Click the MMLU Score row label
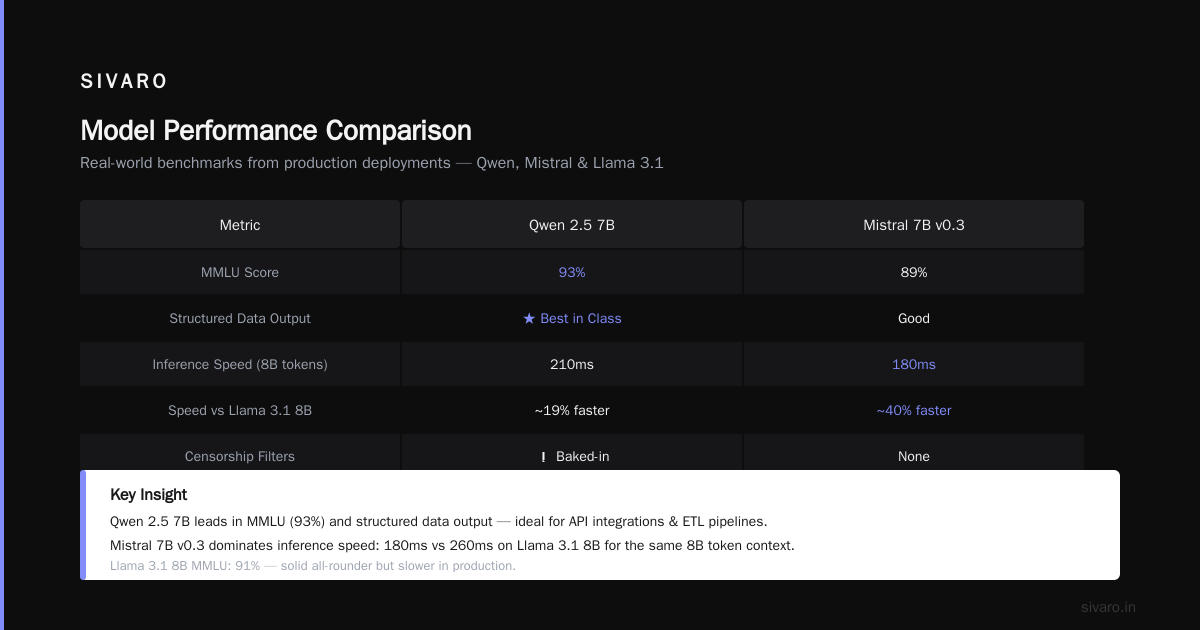 pos(240,272)
